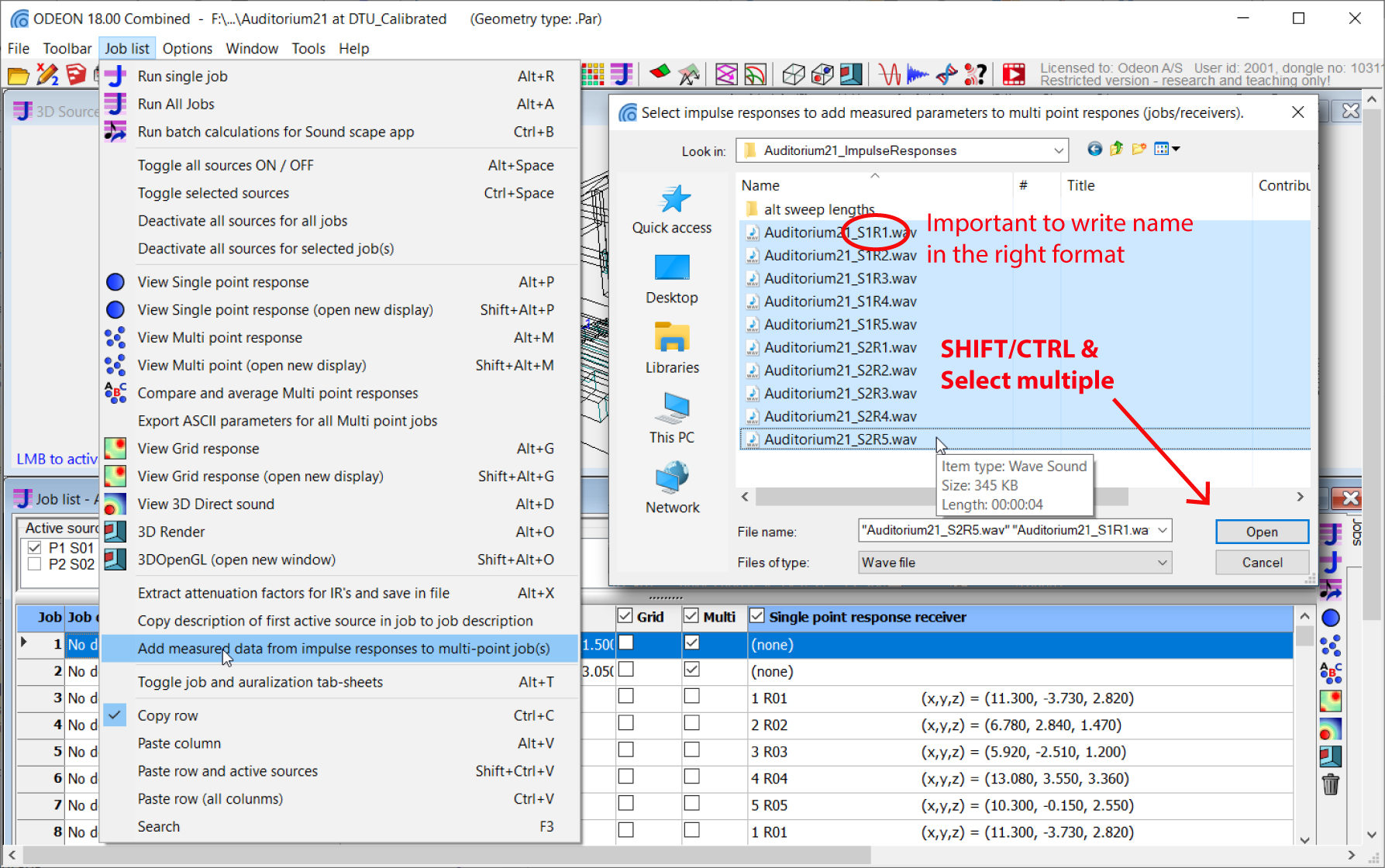1385x868 pixels.
Task: Choose Run All Jobs from Job list menu
Action: [x=341, y=104]
